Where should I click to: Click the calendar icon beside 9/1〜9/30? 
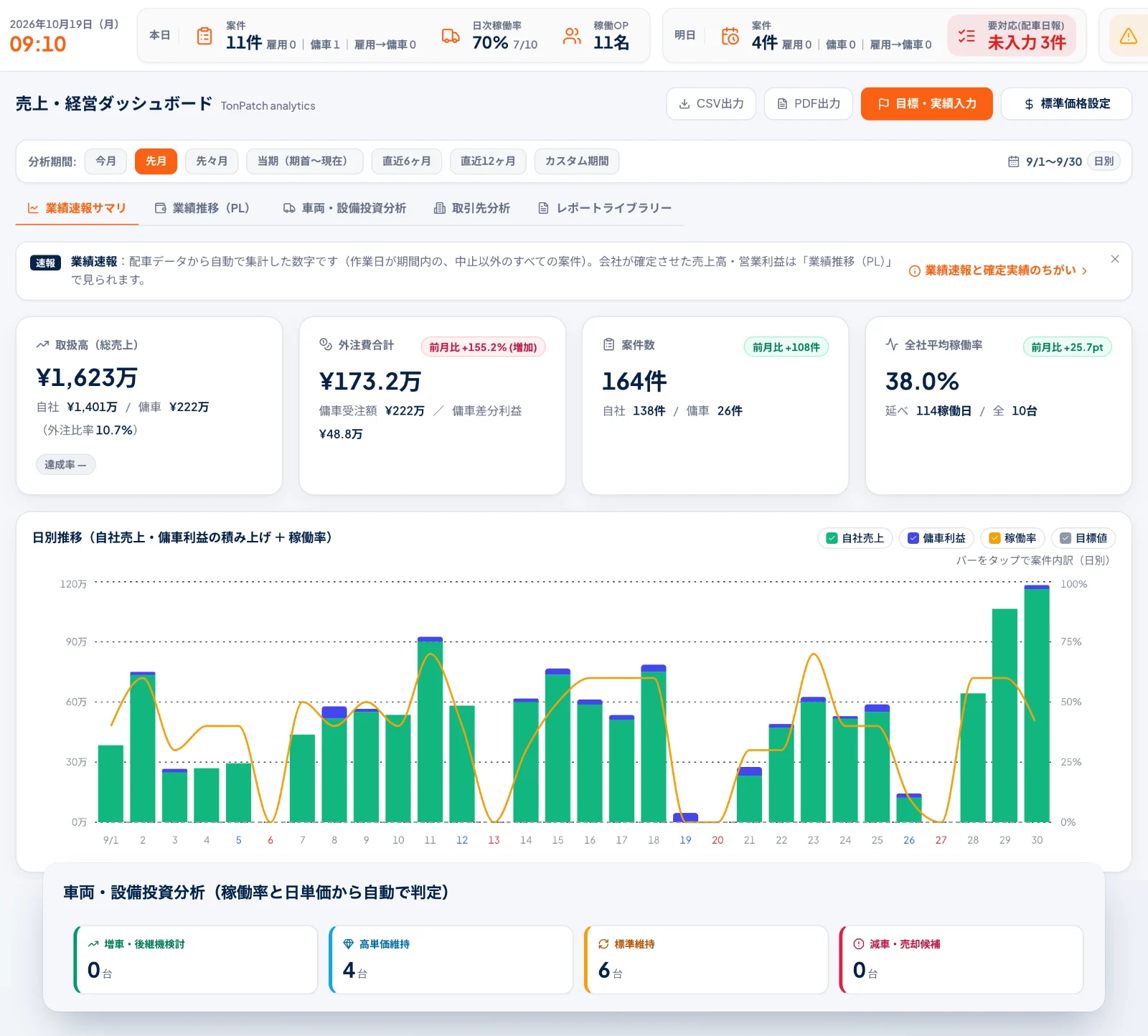point(1013,161)
